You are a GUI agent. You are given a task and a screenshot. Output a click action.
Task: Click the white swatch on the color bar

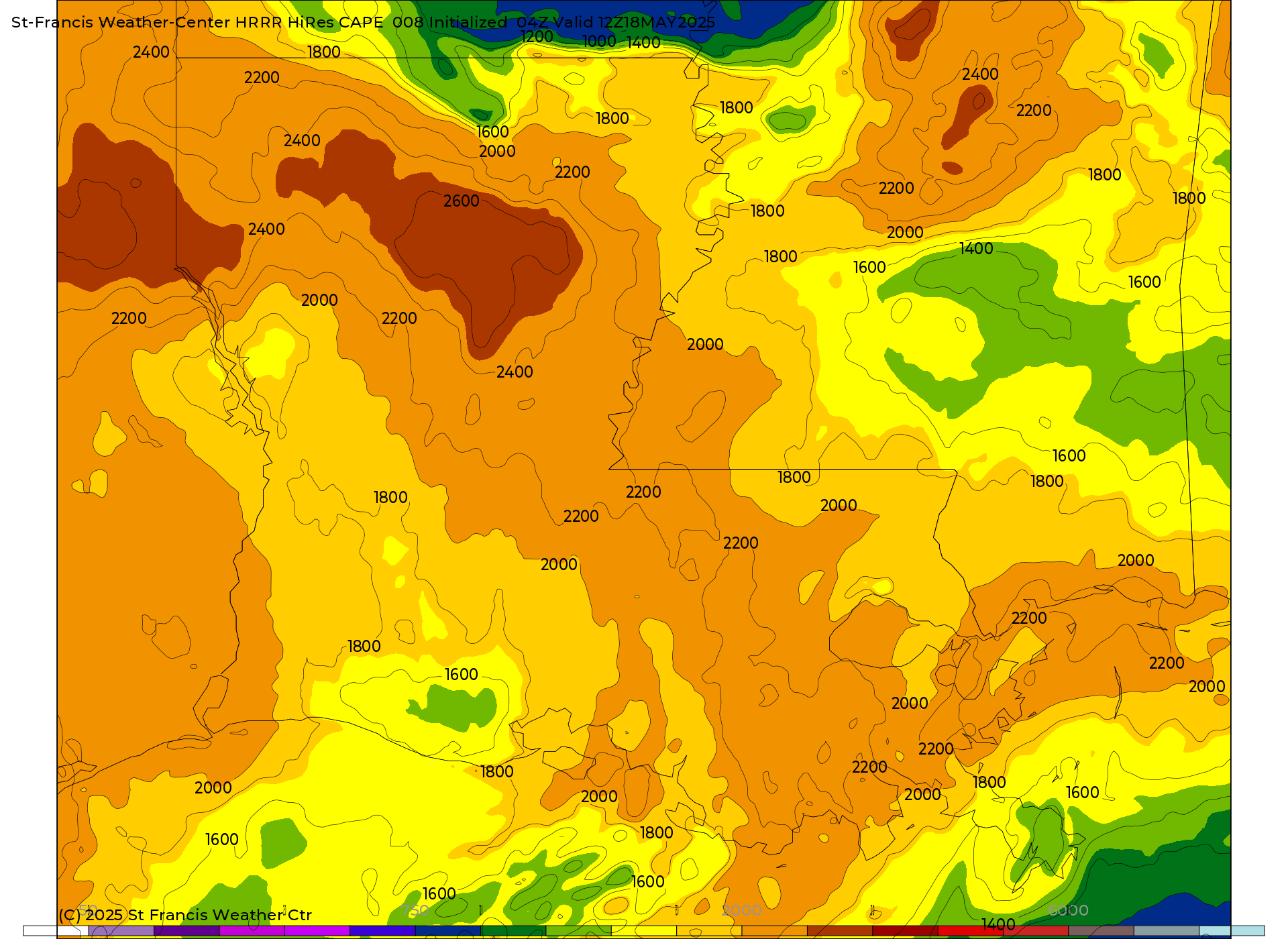click(56, 931)
